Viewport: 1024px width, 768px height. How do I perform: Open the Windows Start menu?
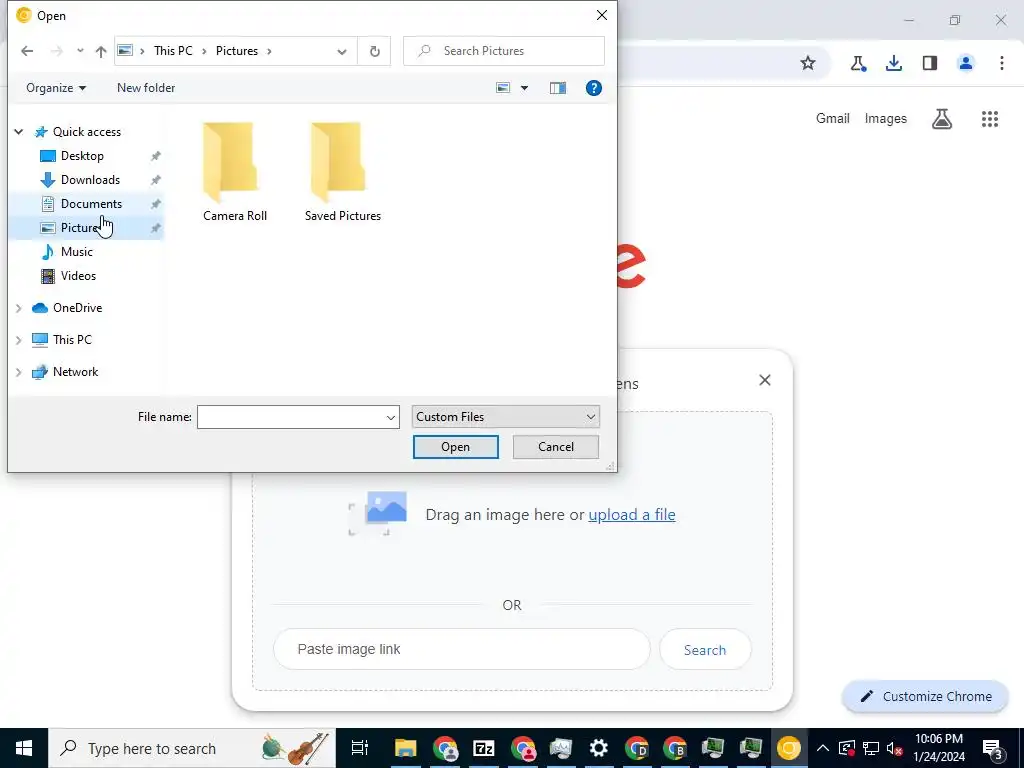click(x=24, y=748)
